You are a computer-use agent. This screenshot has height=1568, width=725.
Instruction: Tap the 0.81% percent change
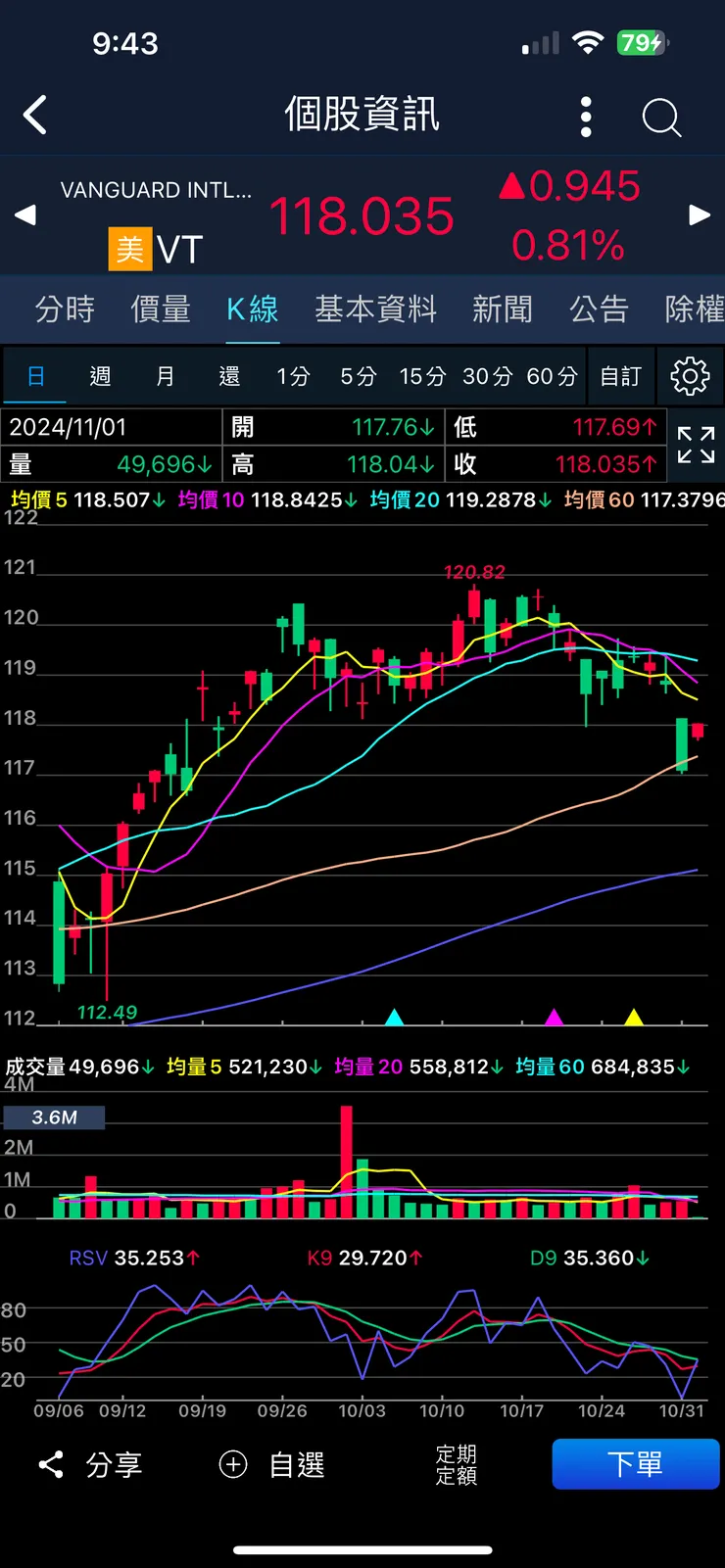[568, 245]
